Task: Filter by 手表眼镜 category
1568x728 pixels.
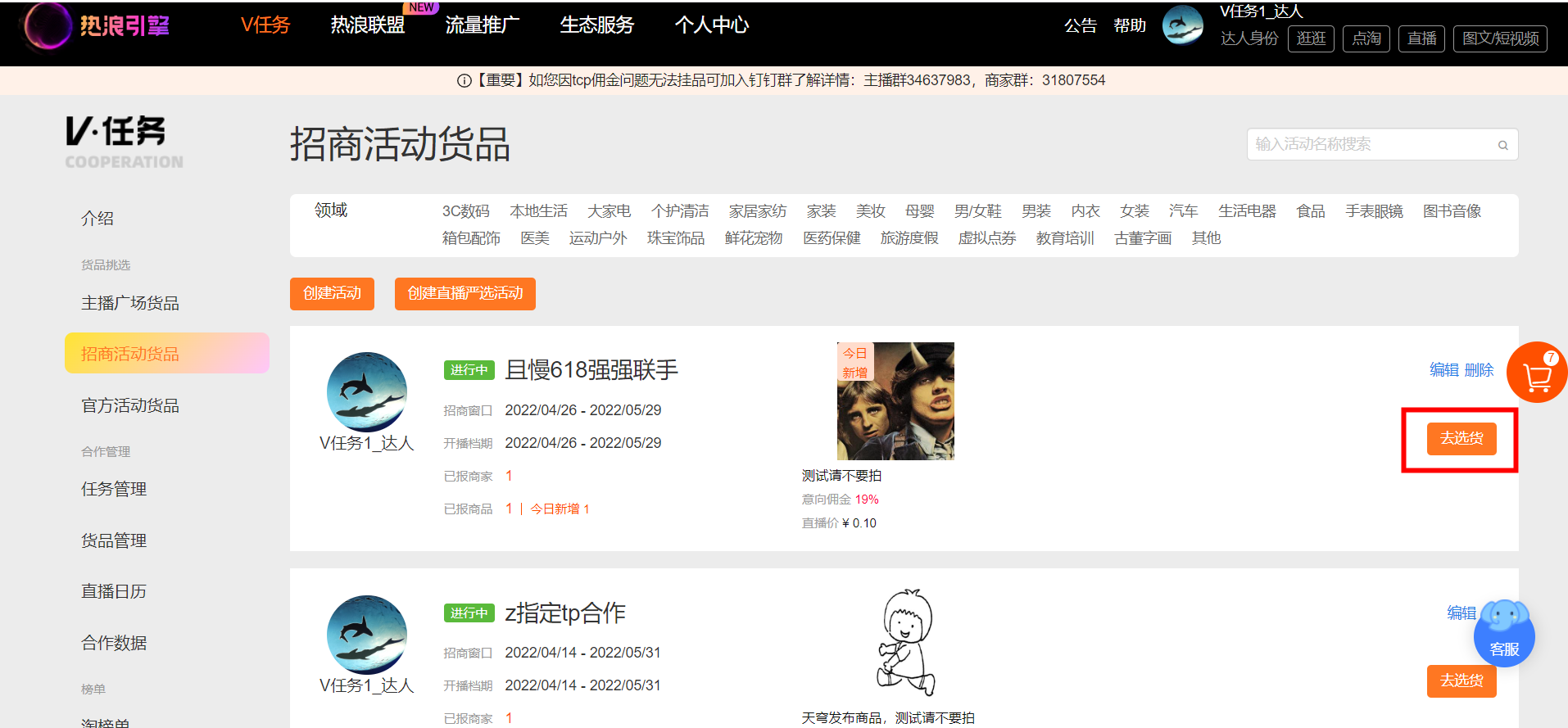Action: pyautogui.click(x=1374, y=211)
